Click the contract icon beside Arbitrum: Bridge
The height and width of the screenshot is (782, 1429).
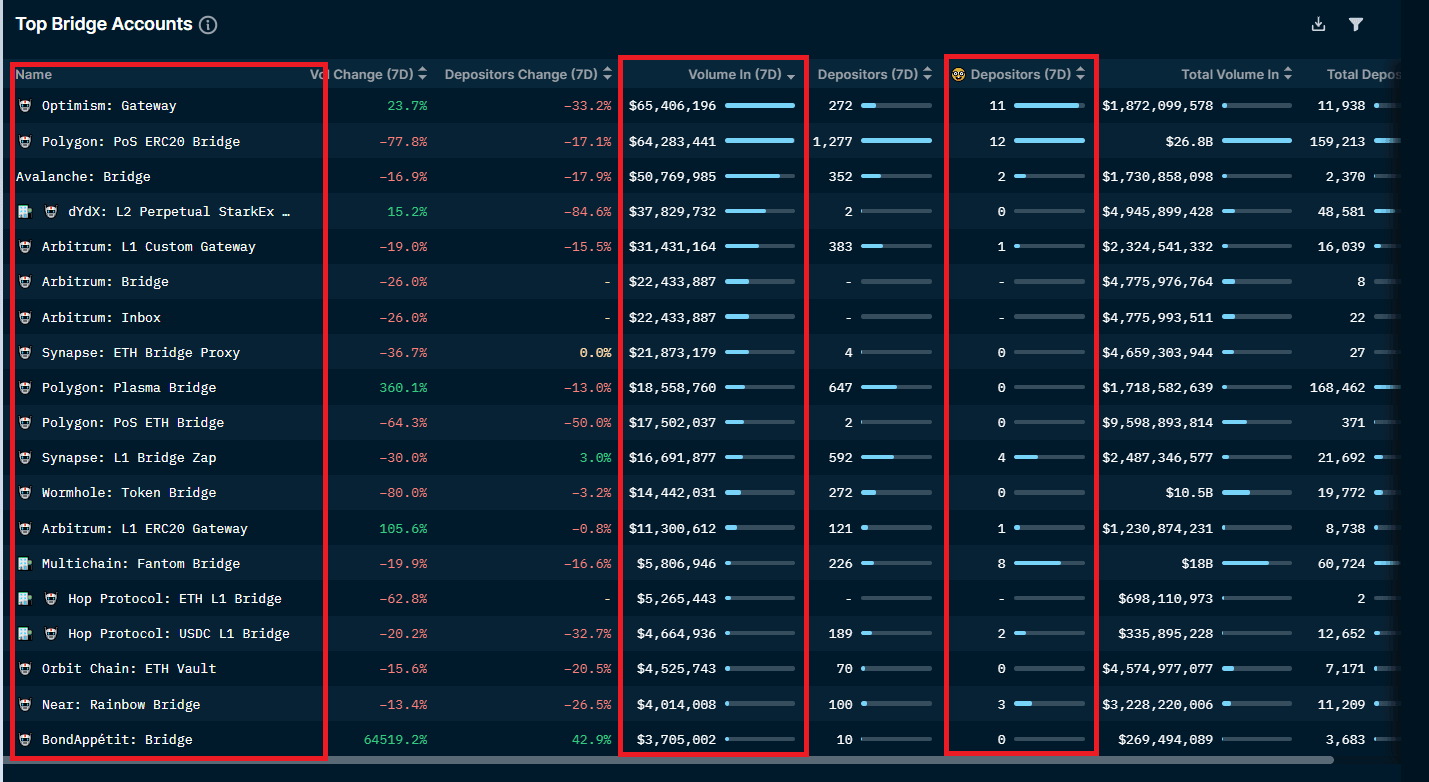pyautogui.click(x=25, y=282)
